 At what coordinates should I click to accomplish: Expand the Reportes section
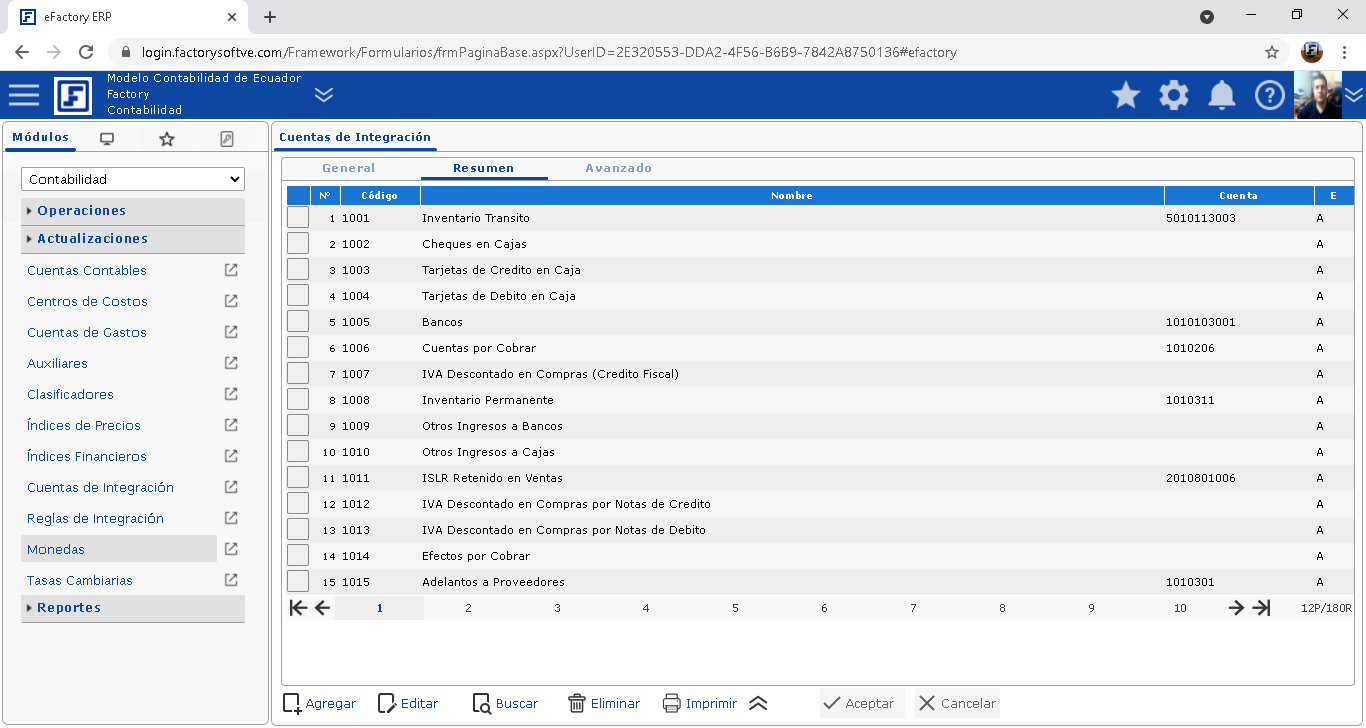coord(69,608)
